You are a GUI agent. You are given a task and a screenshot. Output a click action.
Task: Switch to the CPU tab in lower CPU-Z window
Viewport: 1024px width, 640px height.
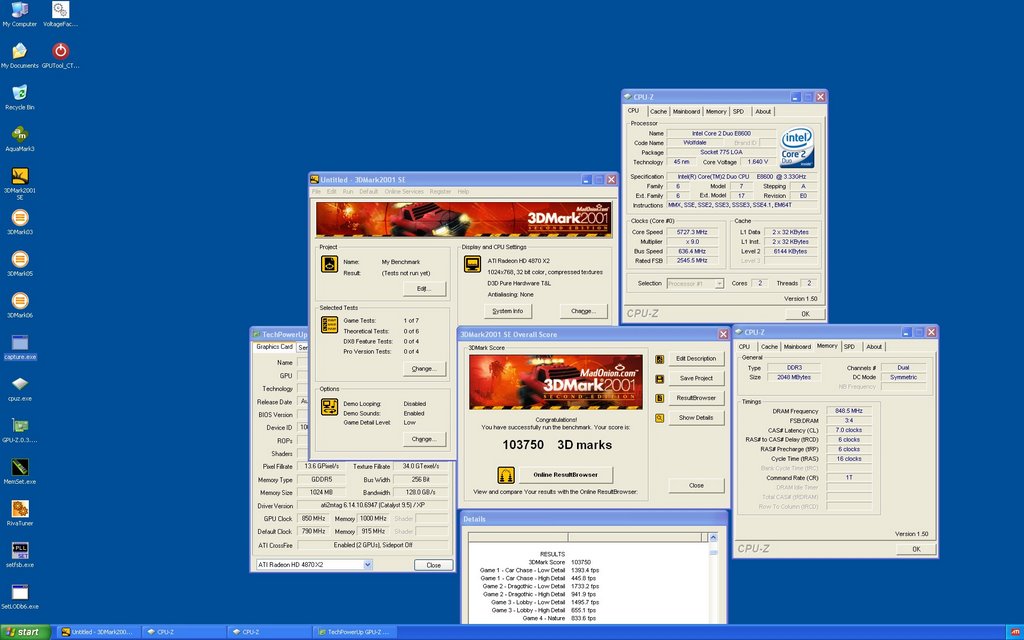coord(744,347)
